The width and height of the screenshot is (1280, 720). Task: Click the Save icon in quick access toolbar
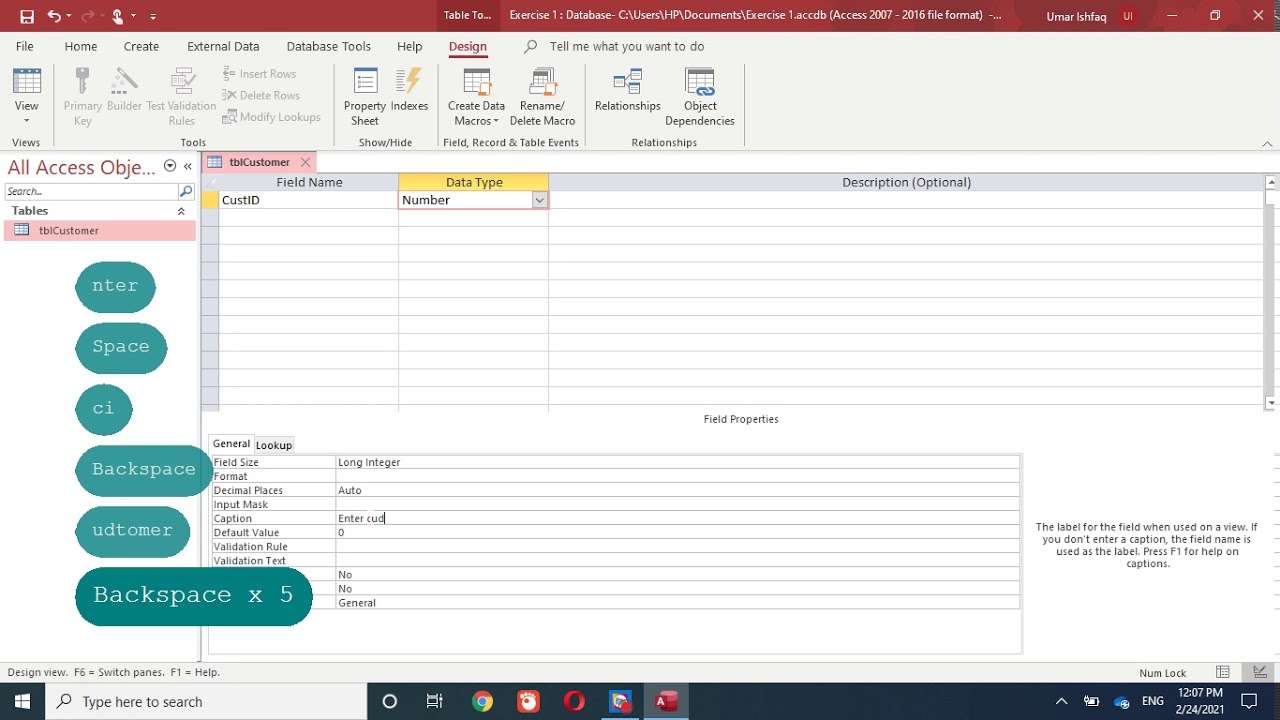click(27, 16)
